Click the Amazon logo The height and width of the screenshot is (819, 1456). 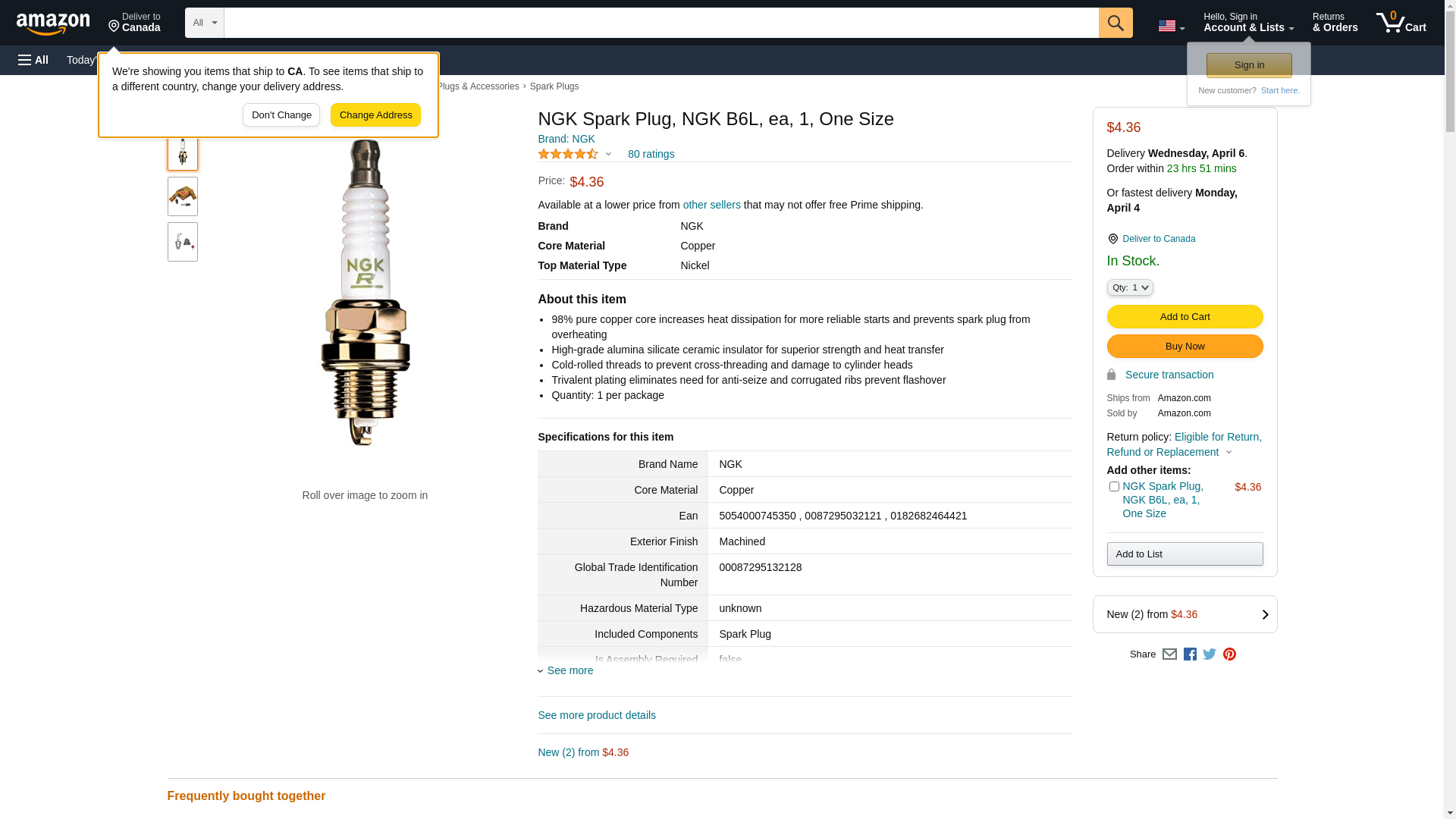(53, 24)
